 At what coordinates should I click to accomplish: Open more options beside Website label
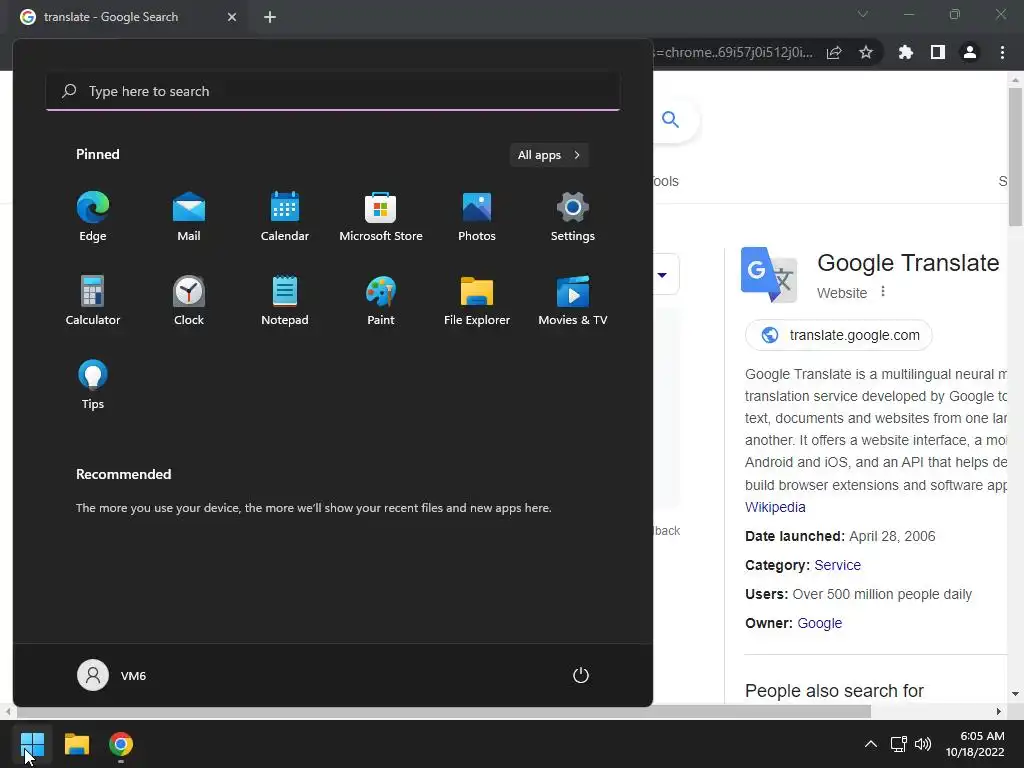(883, 291)
